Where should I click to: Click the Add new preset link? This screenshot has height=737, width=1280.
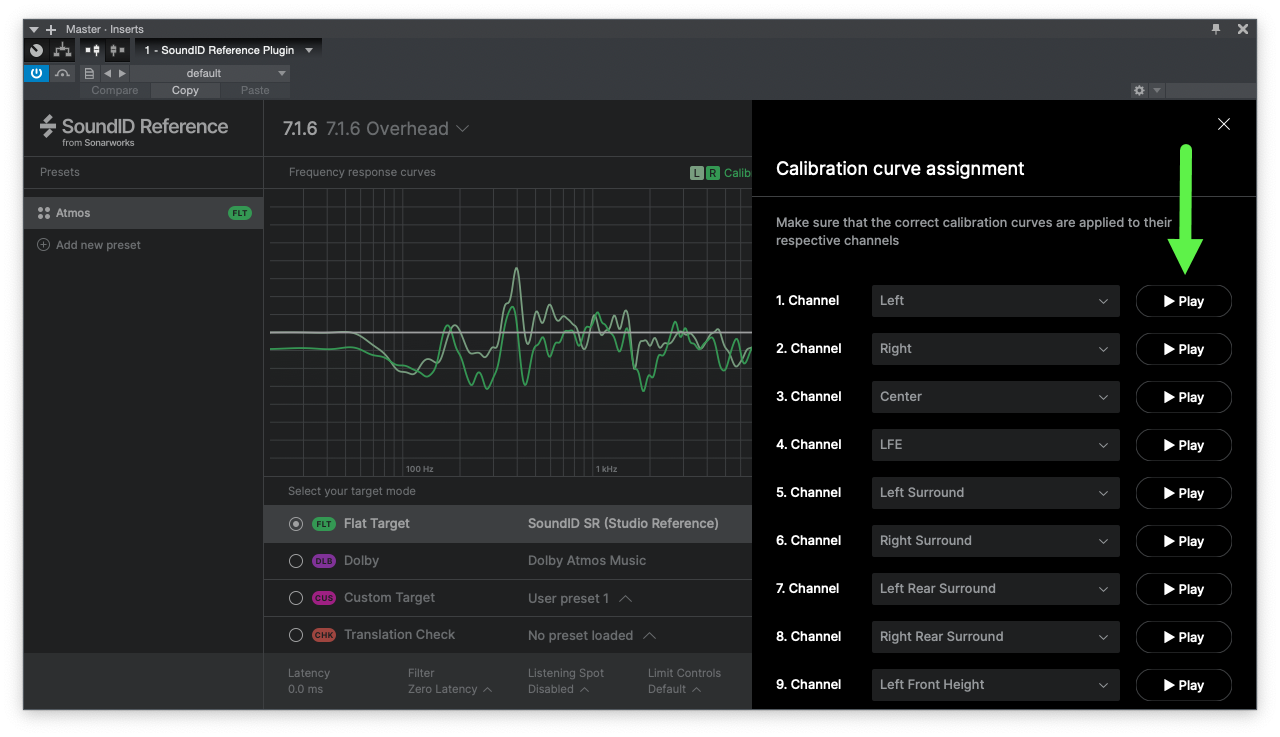point(98,245)
